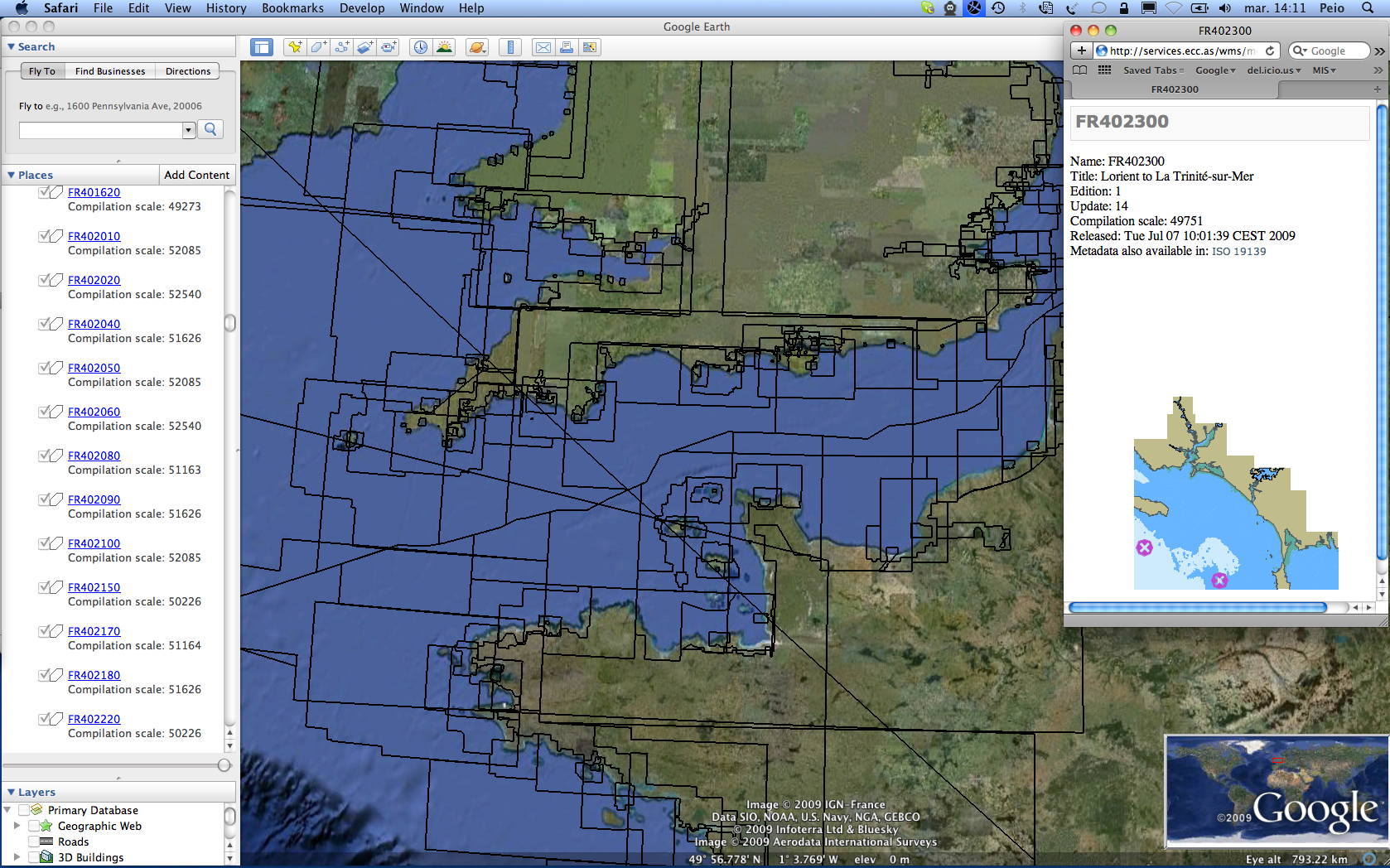The height and width of the screenshot is (868, 1390).
Task: Click the Google search field in Safari
Action: tap(1329, 51)
